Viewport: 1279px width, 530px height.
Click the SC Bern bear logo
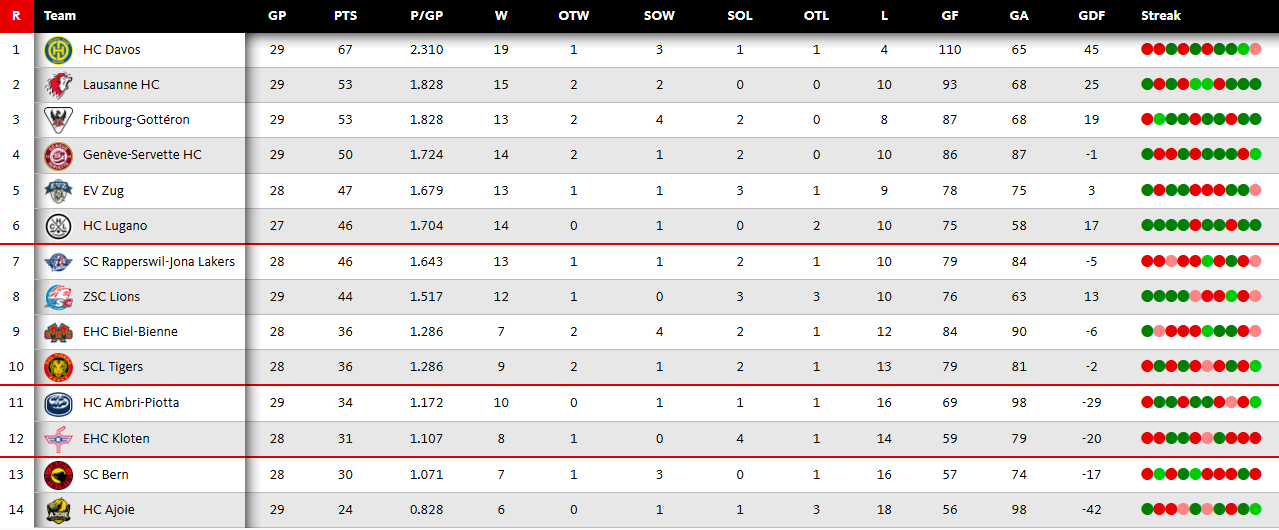59,475
